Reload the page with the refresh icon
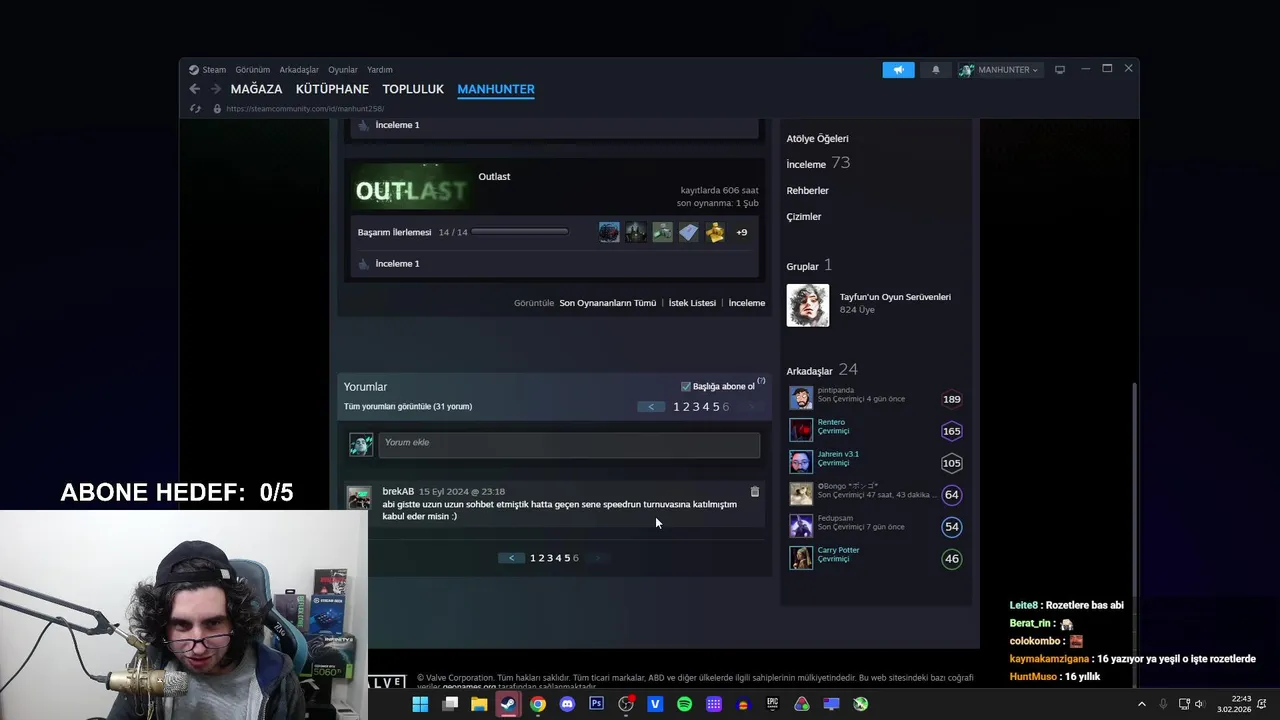This screenshot has width=1280, height=720. click(x=195, y=108)
